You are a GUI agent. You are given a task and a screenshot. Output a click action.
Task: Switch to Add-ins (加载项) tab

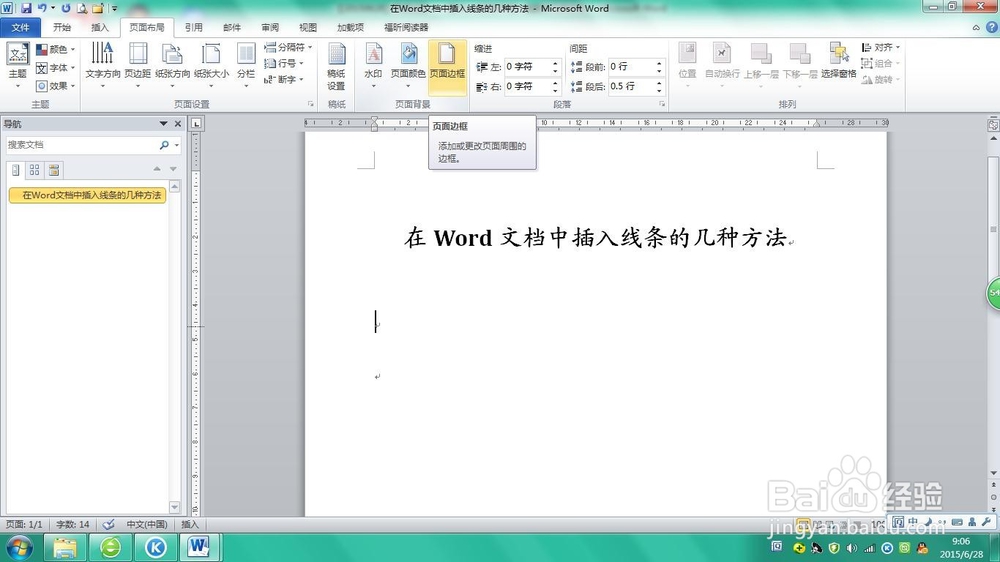click(x=350, y=27)
